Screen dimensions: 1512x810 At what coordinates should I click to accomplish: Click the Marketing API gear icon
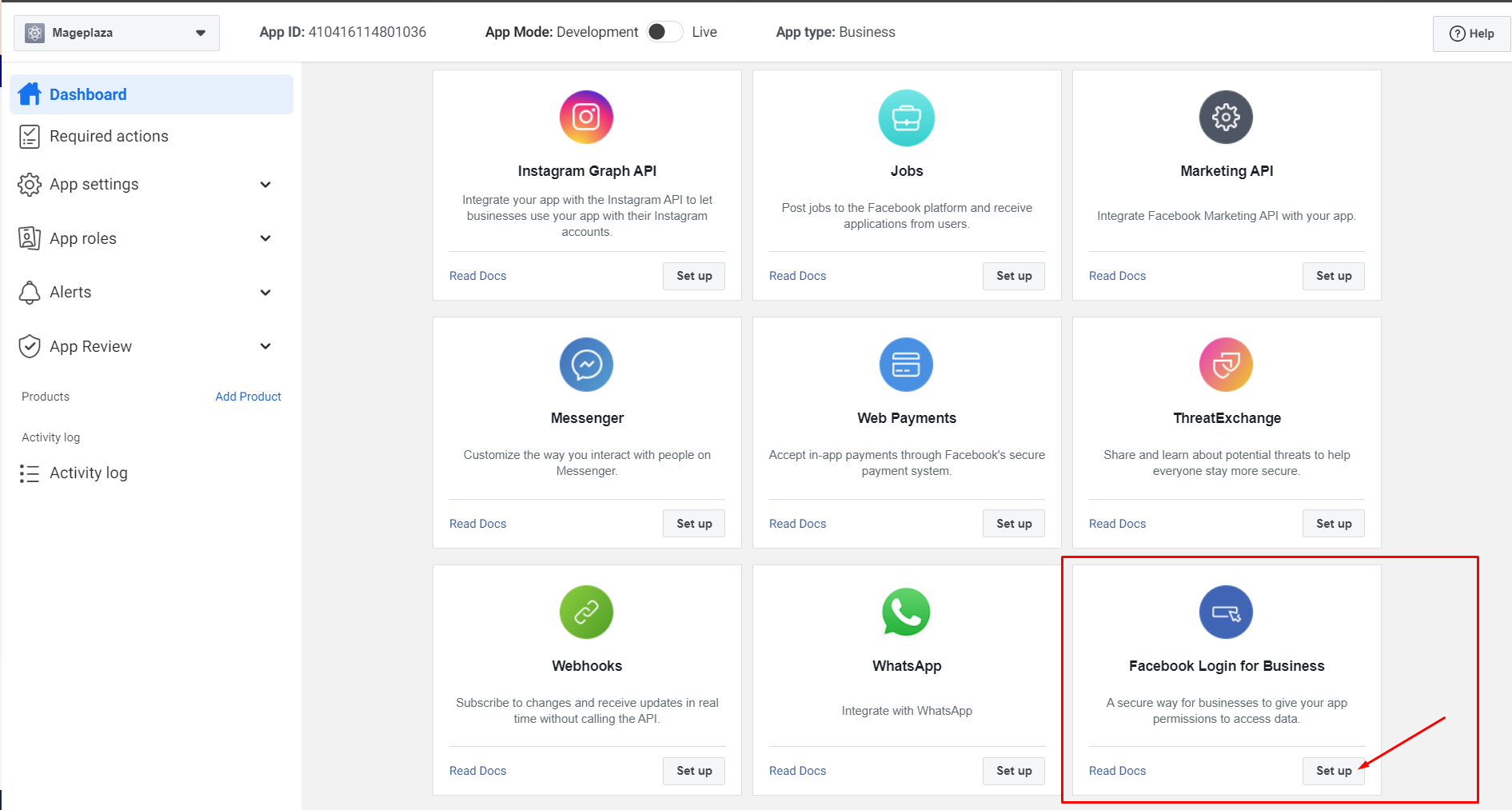(1226, 118)
